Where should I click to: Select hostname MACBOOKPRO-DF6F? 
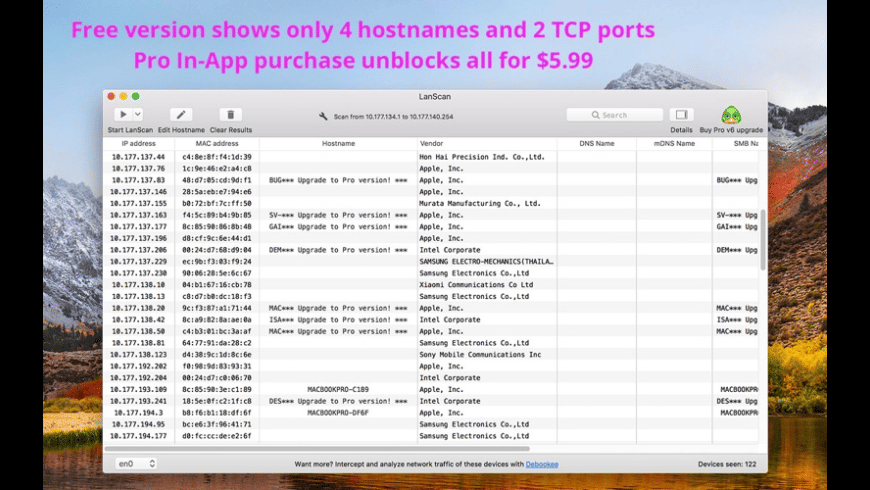tap(338, 413)
